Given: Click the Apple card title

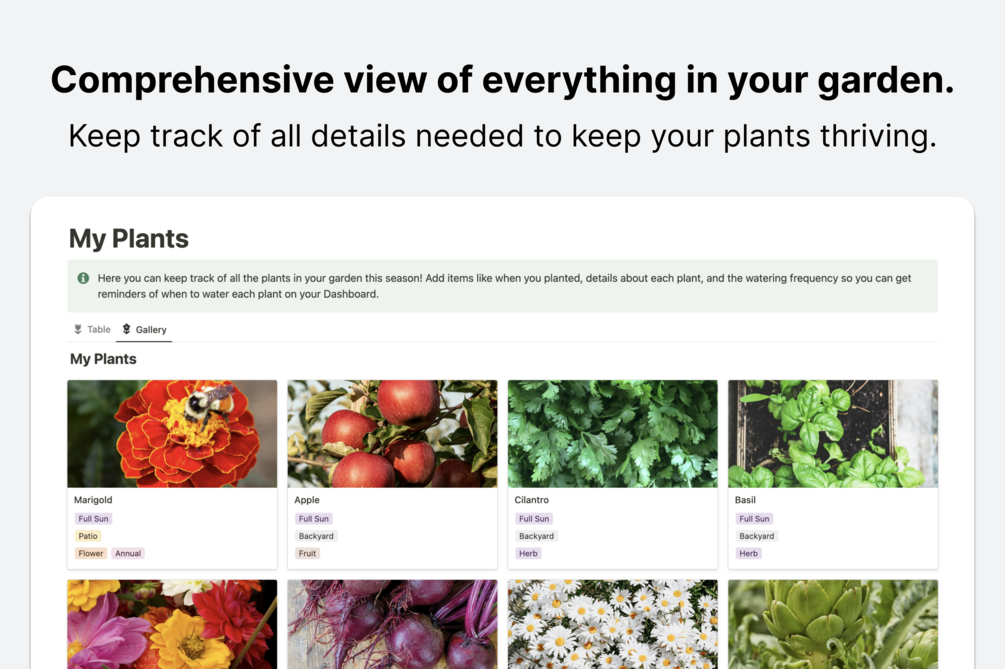Looking at the screenshot, I should 307,500.
